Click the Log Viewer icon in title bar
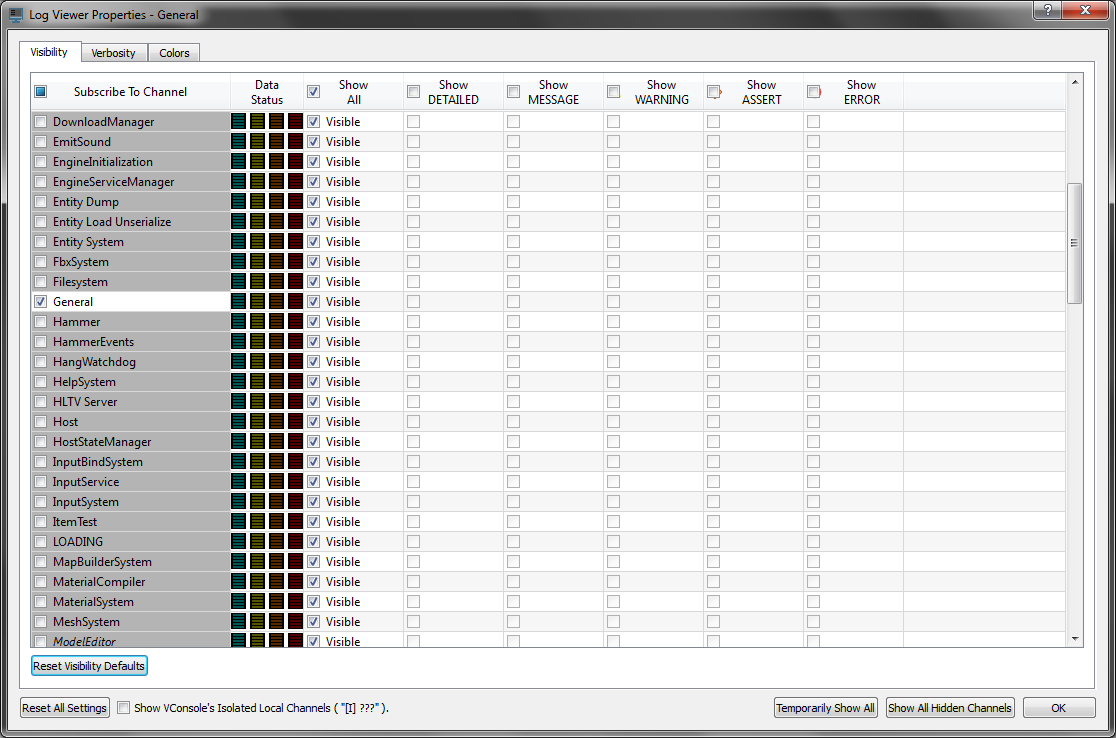This screenshot has height=738, width=1116. (16, 14)
